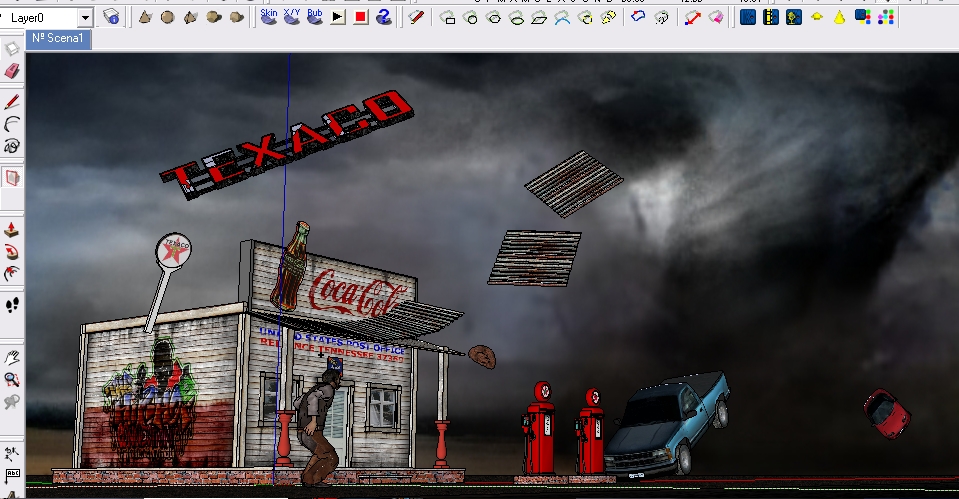Screen dimensions: 959x499
Task: Click the Skin plugin button
Action: [x=268, y=16]
